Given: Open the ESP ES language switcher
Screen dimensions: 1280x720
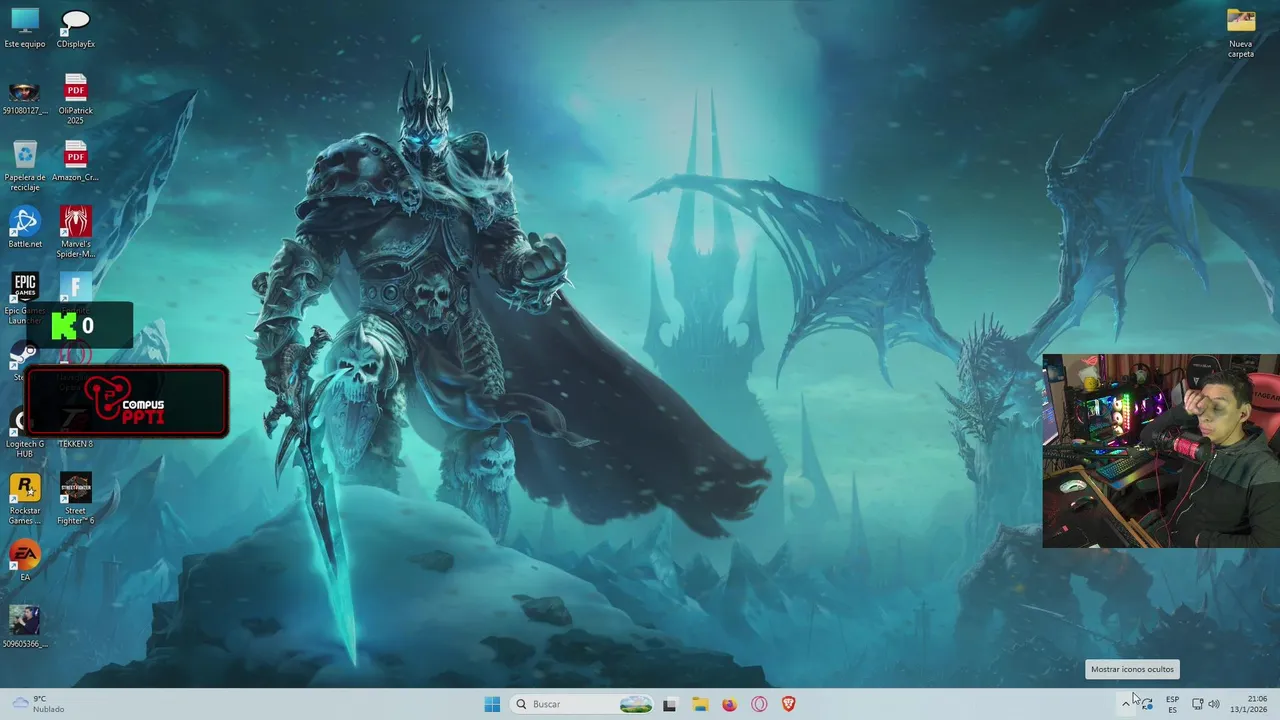Looking at the screenshot, I should 1172,704.
